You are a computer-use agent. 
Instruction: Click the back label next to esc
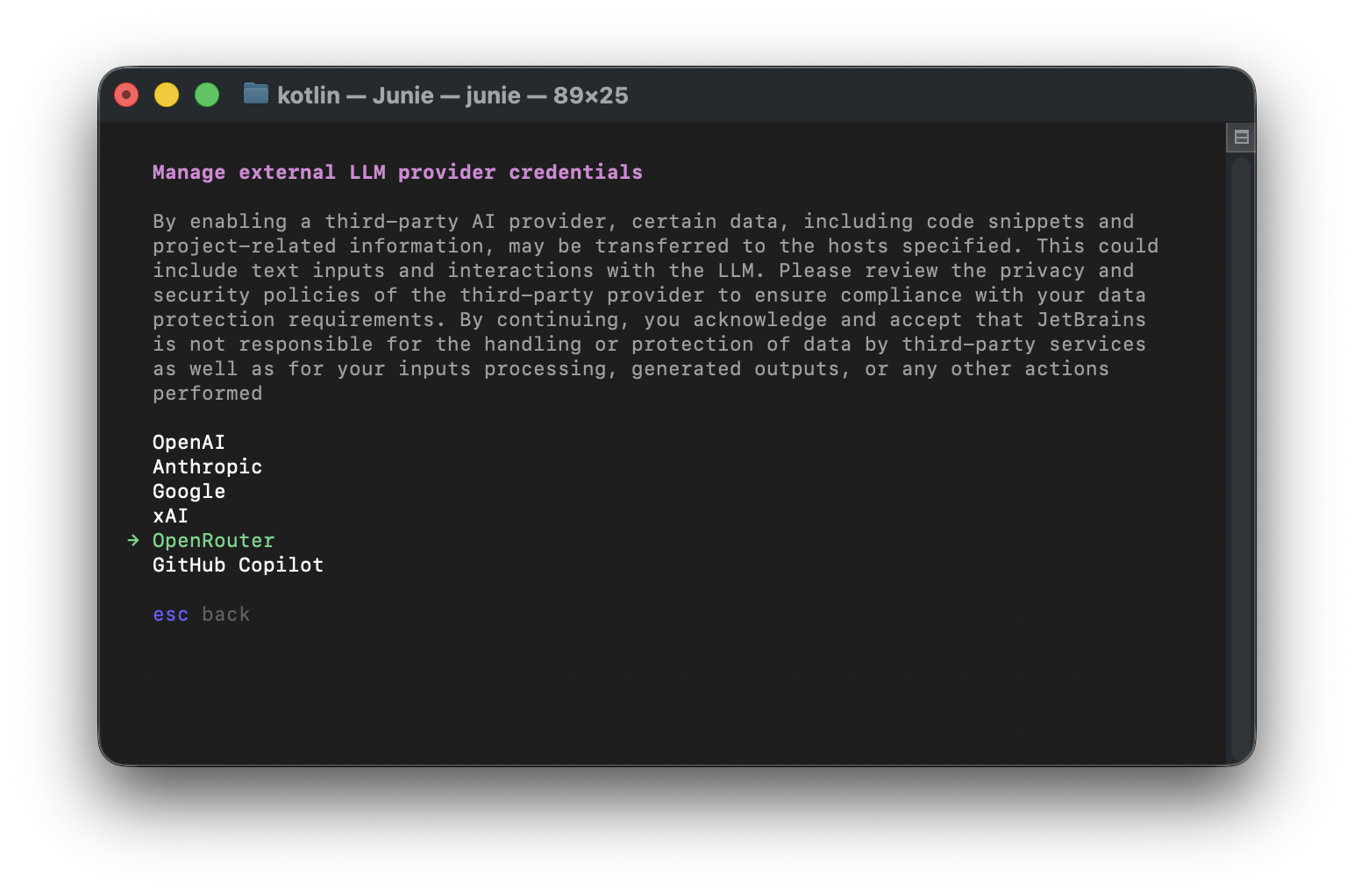tap(225, 615)
